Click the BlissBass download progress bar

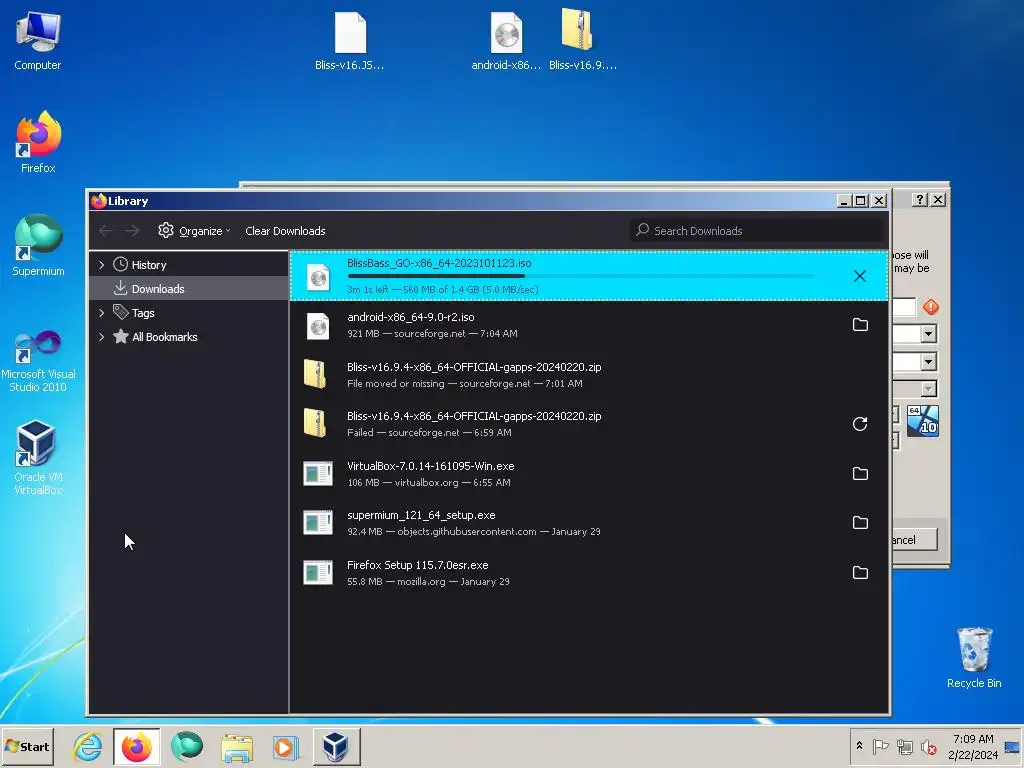(580, 276)
